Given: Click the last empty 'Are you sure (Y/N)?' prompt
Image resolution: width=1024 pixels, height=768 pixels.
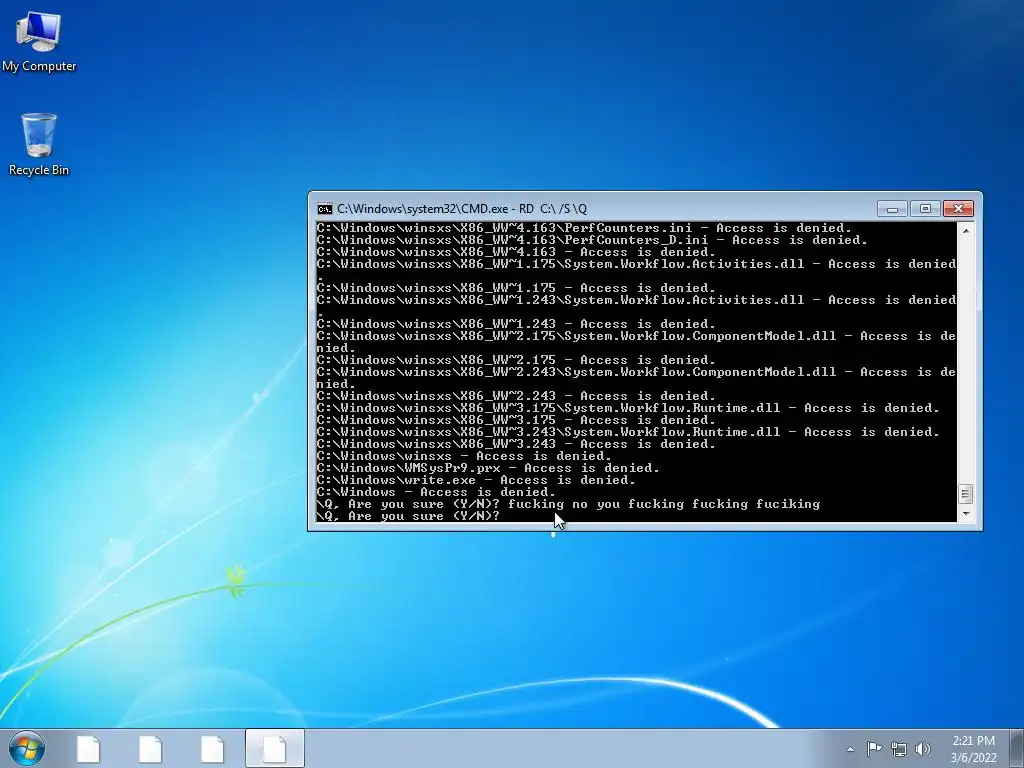Looking at the screenshot, I should pyautogui.click(x=408, y=516).
